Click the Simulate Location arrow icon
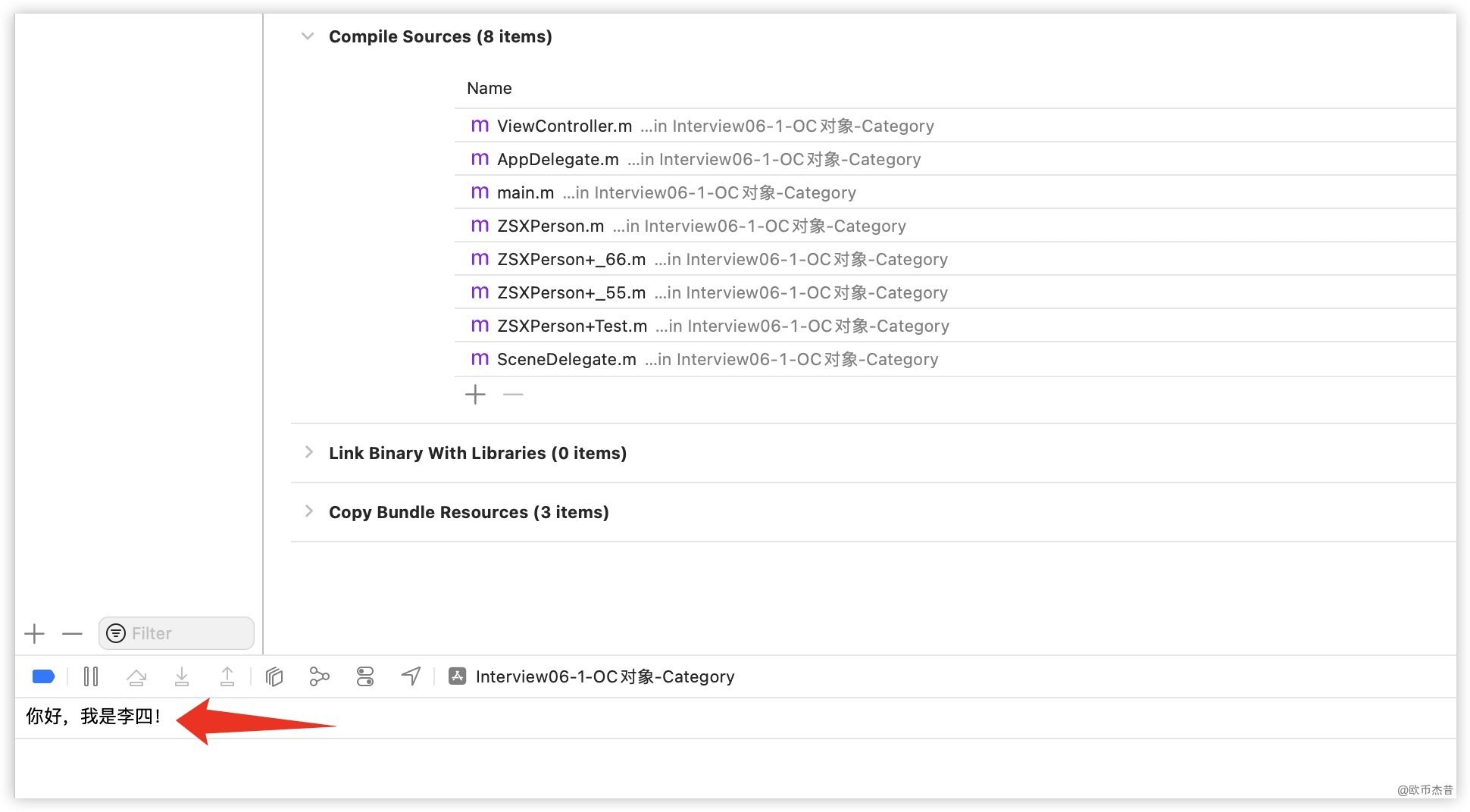Image resolution: width=1470 pixels, height=812 pixels. tap(411, 676)
